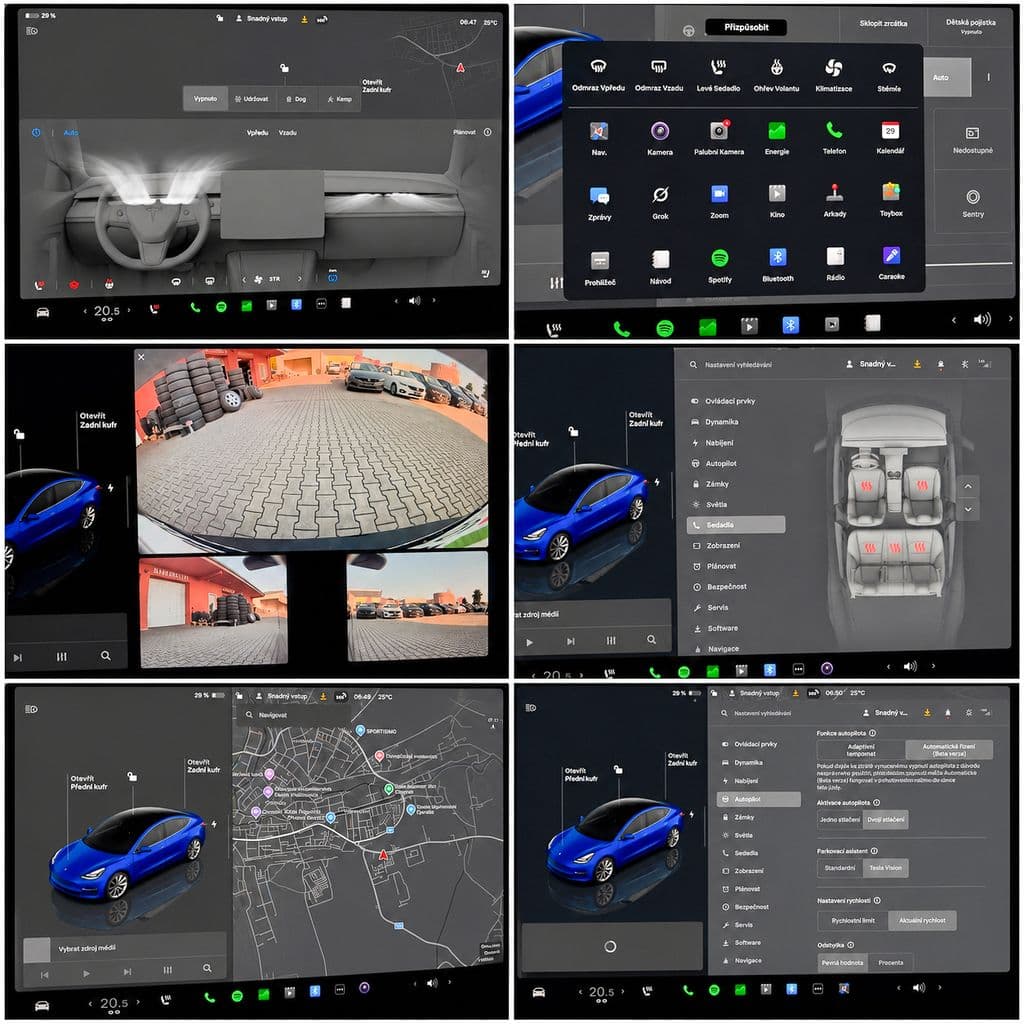Viewport: 1024px width, 1024px height.
Task: Set Parkovací asistent to Tesla Vision
Action: click(x=885, y=869)
